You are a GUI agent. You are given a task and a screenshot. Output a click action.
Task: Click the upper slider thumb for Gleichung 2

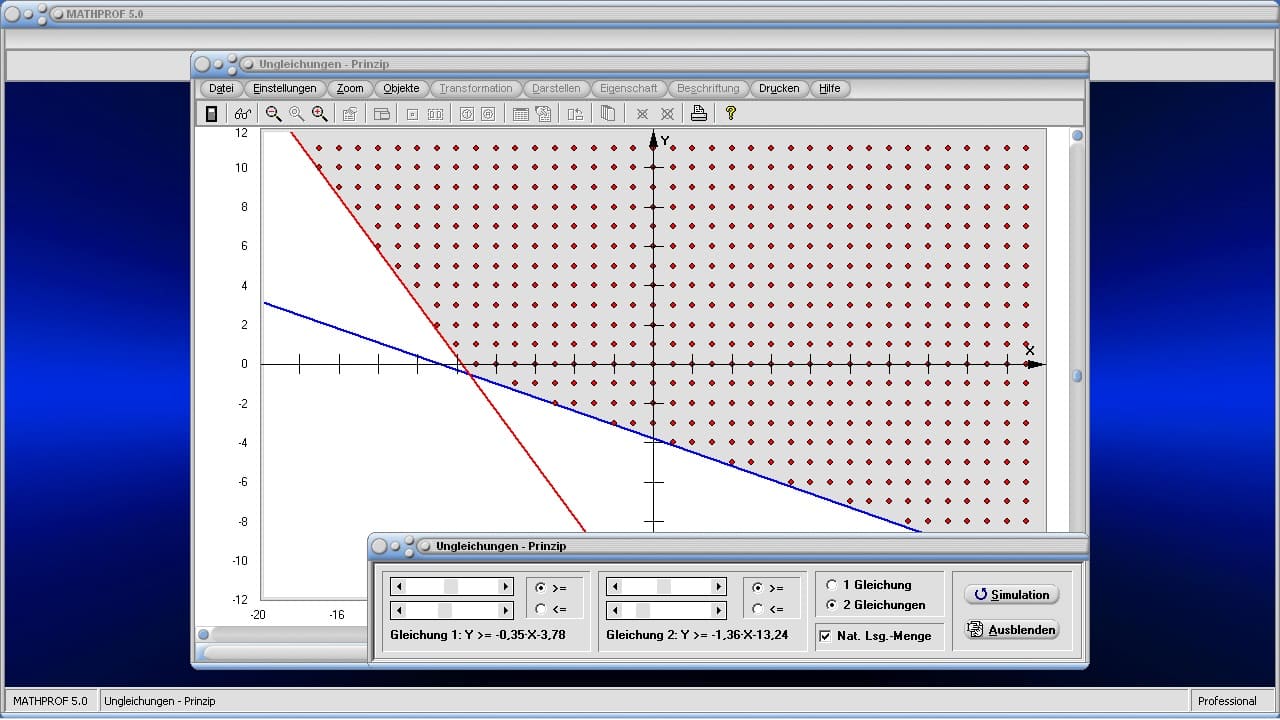tap(664, 587)
